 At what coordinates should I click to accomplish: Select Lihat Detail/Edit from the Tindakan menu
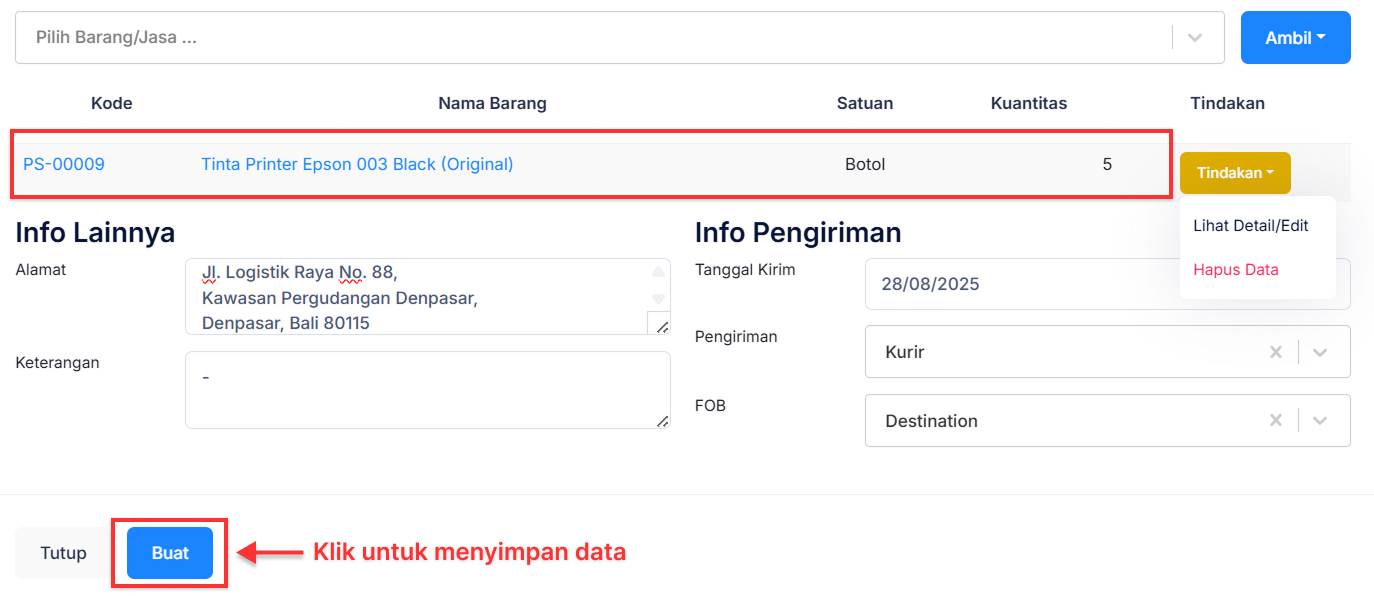1250,225
